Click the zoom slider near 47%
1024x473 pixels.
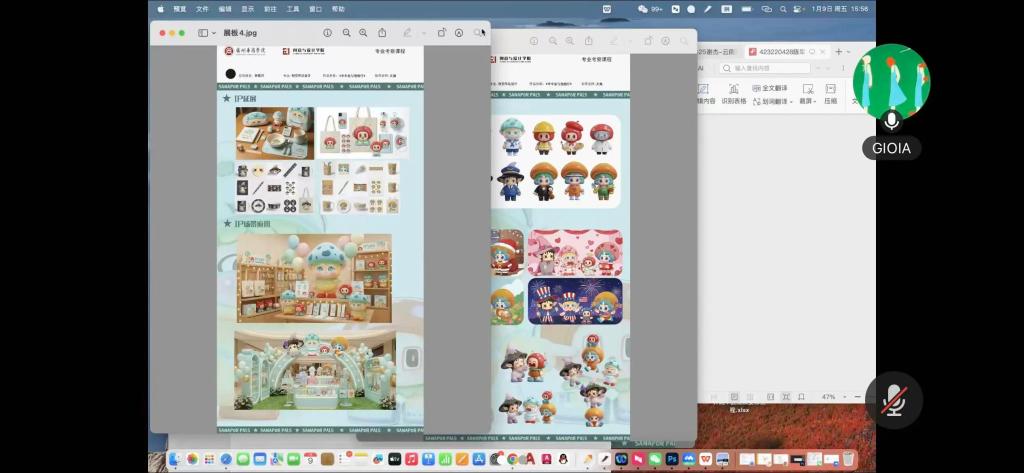click(x=856, y=397)
